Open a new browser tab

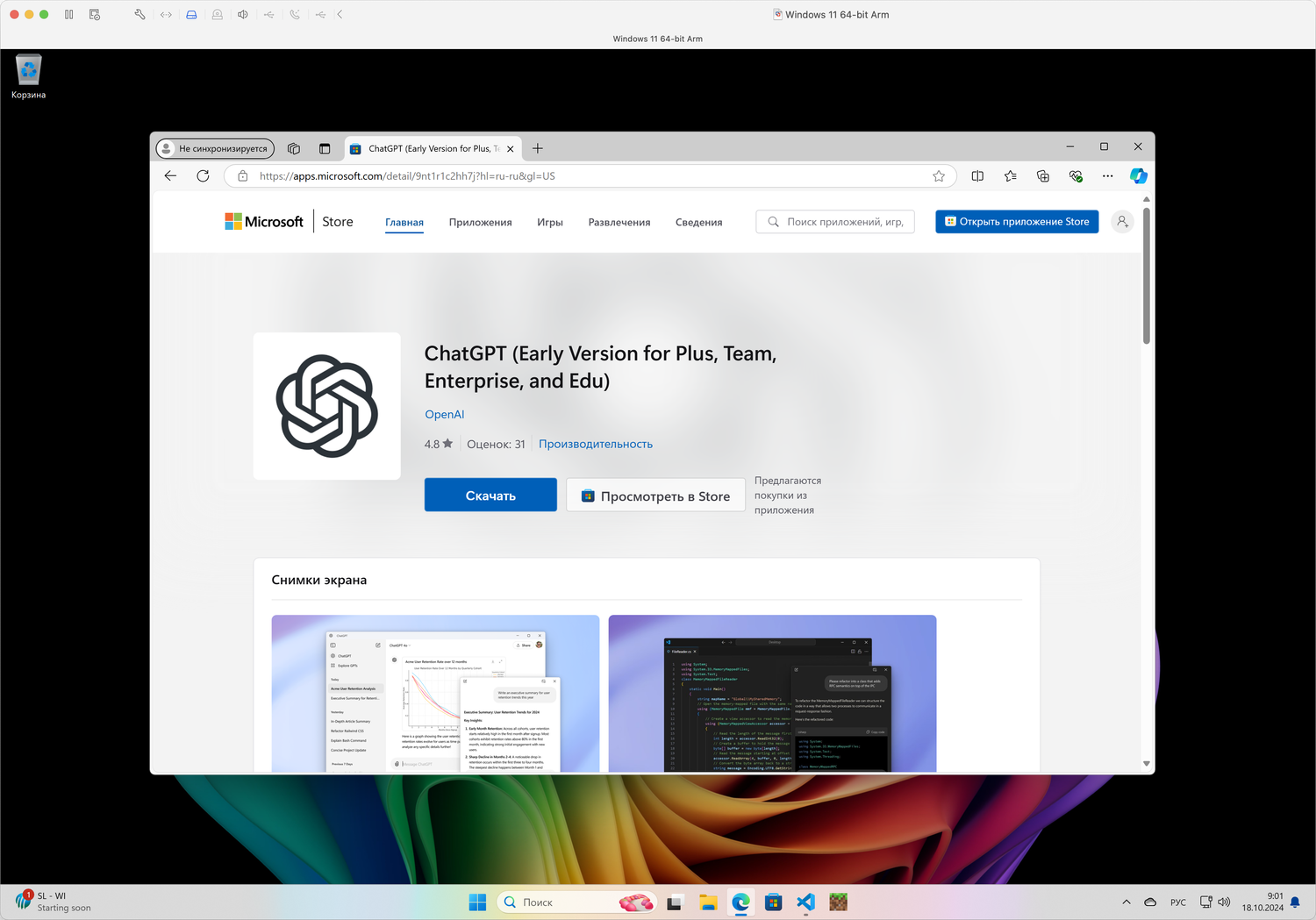coord(538,148)
